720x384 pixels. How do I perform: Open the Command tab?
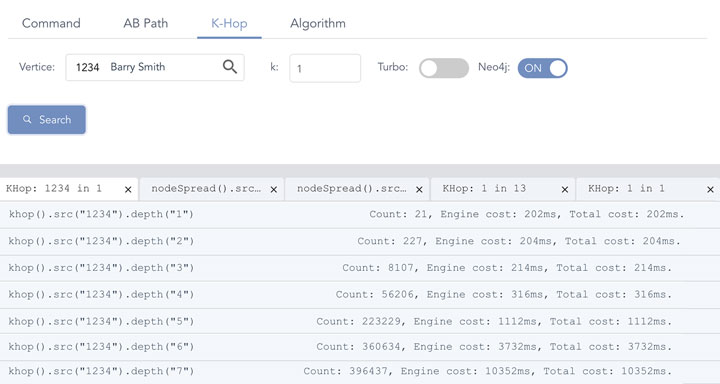tap(51, 23)
